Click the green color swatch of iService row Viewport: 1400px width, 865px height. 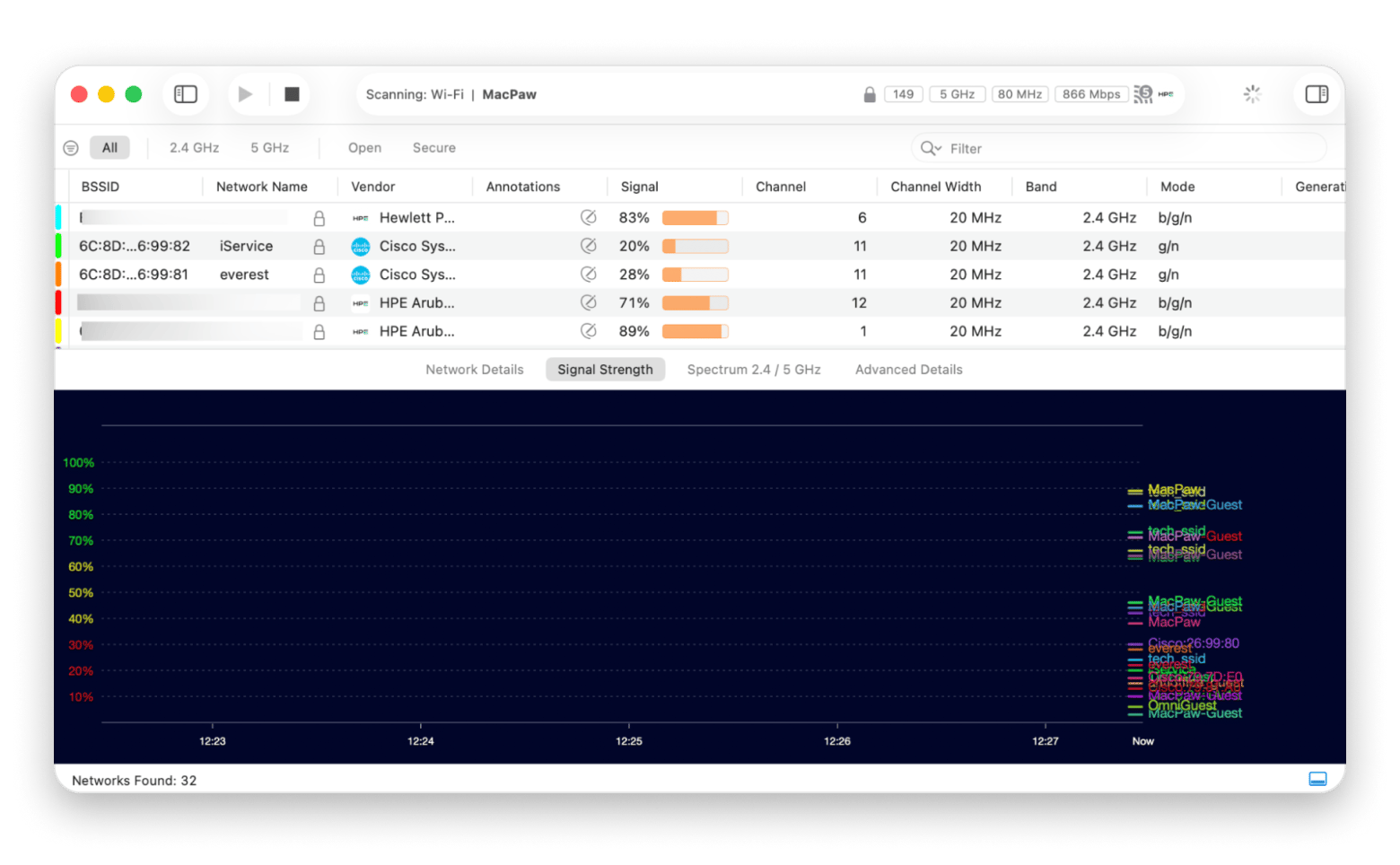(x=58, y=246)
